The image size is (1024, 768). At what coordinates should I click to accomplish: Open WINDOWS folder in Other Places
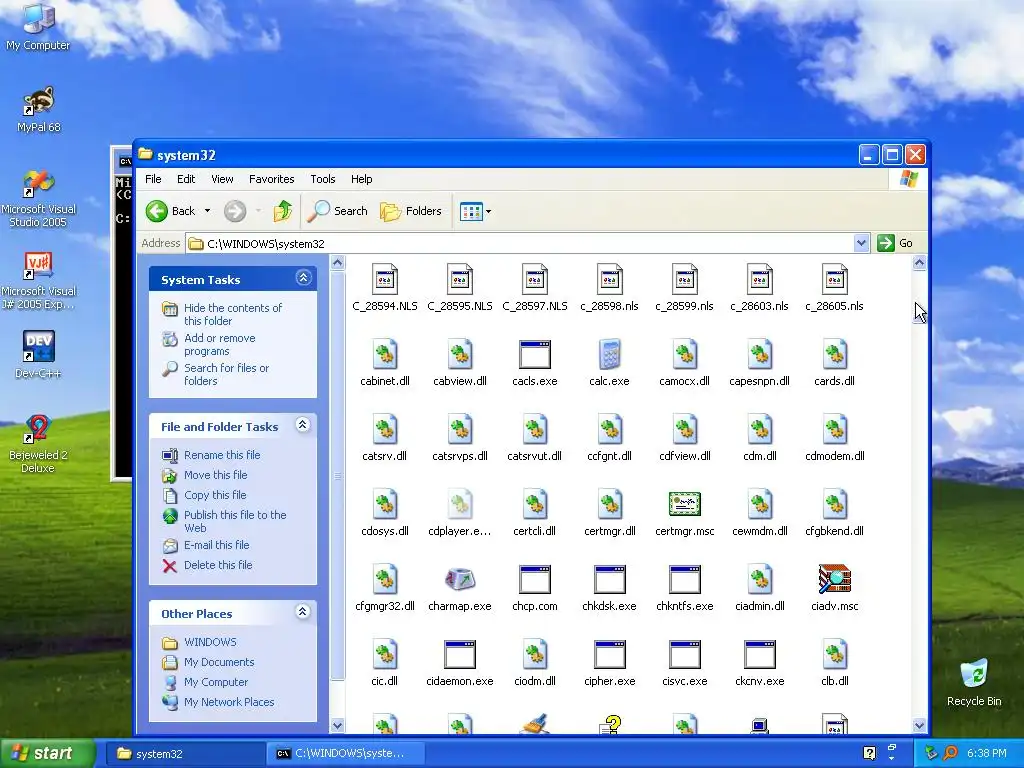(210, 642)
